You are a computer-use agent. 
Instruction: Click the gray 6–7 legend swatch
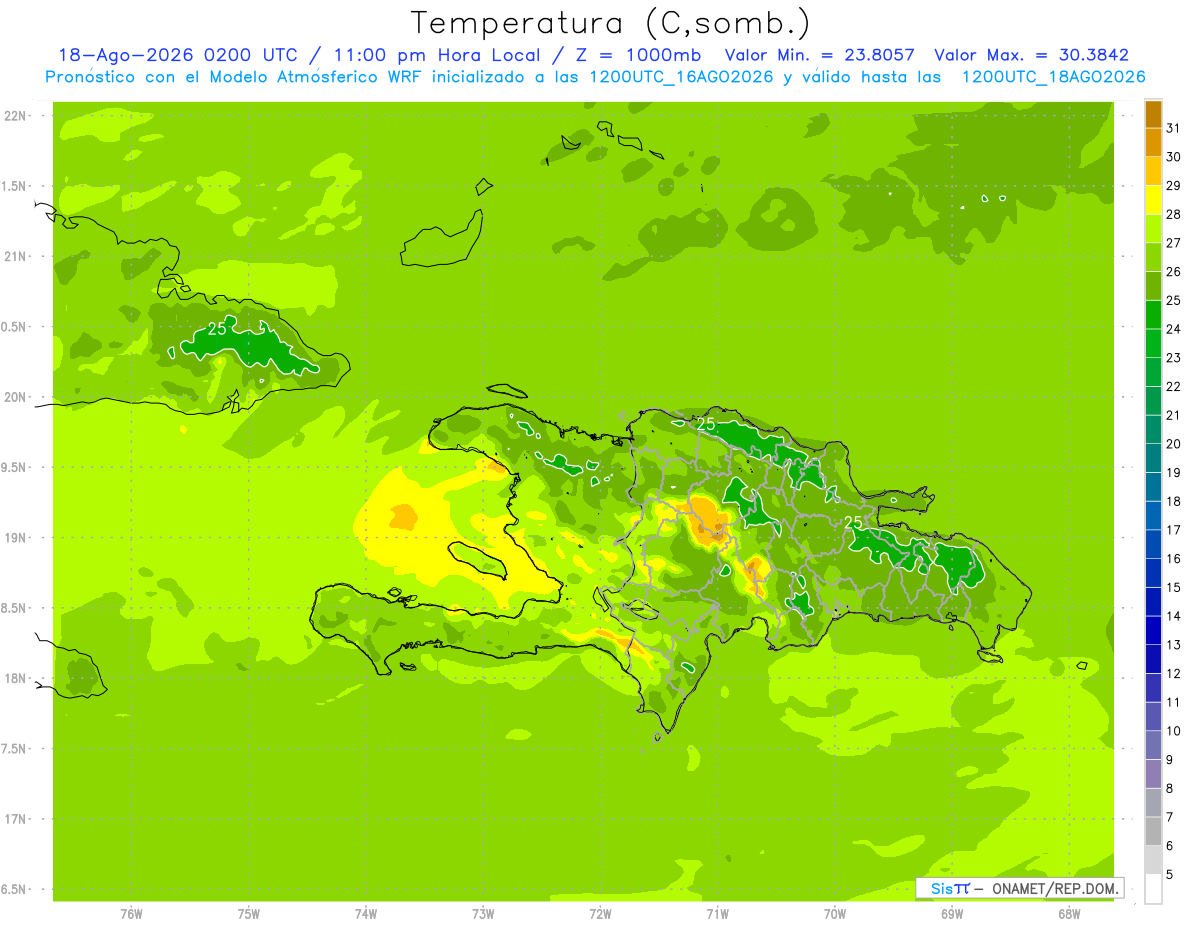coord(1153,832)
